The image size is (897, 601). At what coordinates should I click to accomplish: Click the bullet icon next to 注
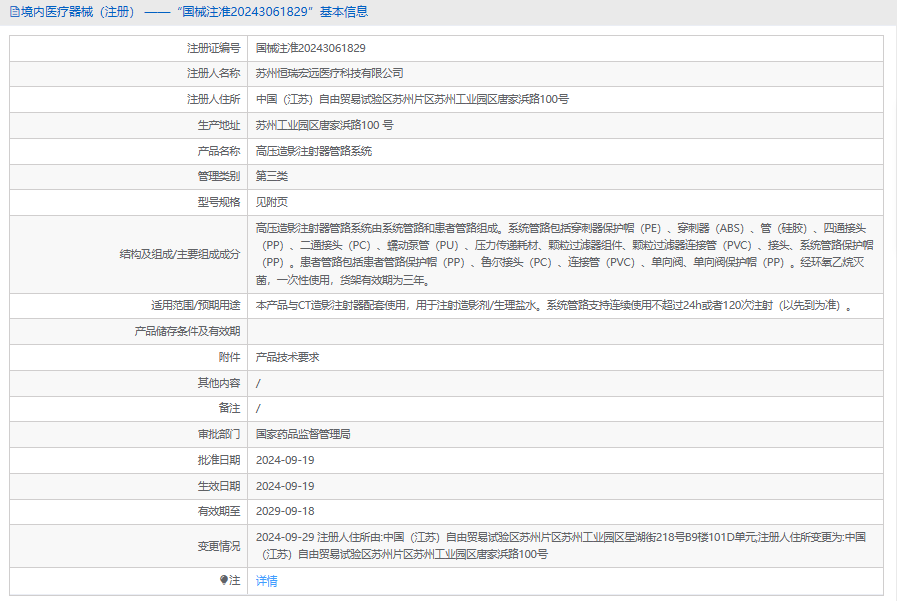[x=224, y=580]
